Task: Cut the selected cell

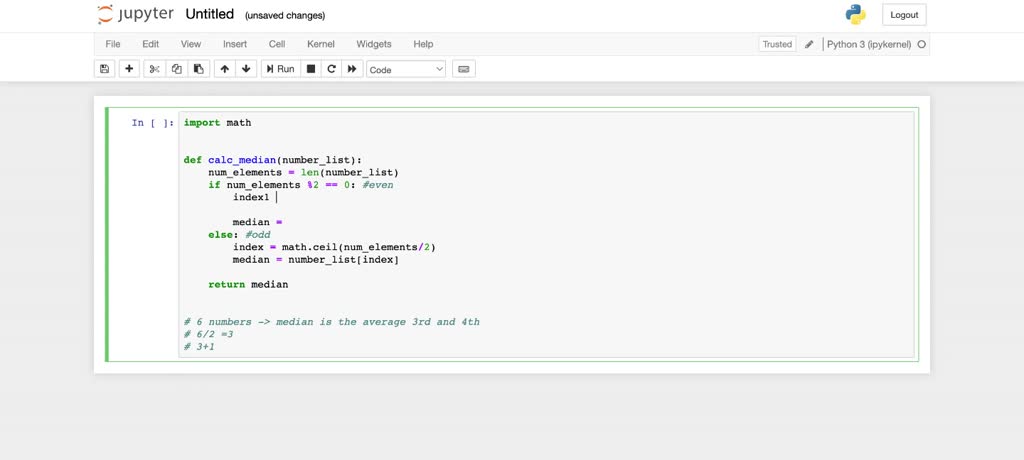Action: click(154, 69)
